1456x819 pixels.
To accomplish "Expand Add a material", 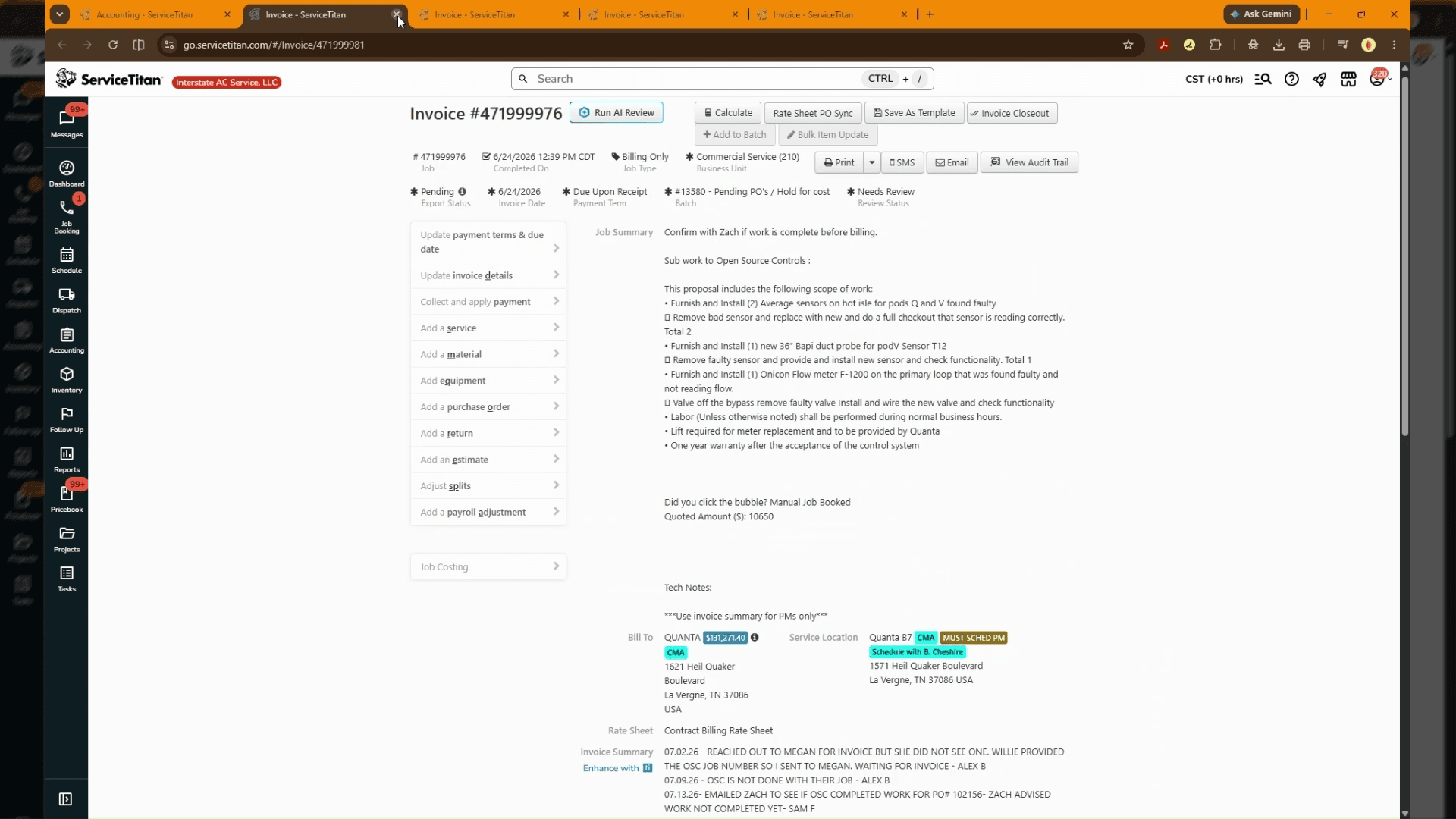I will click(488, 354).
